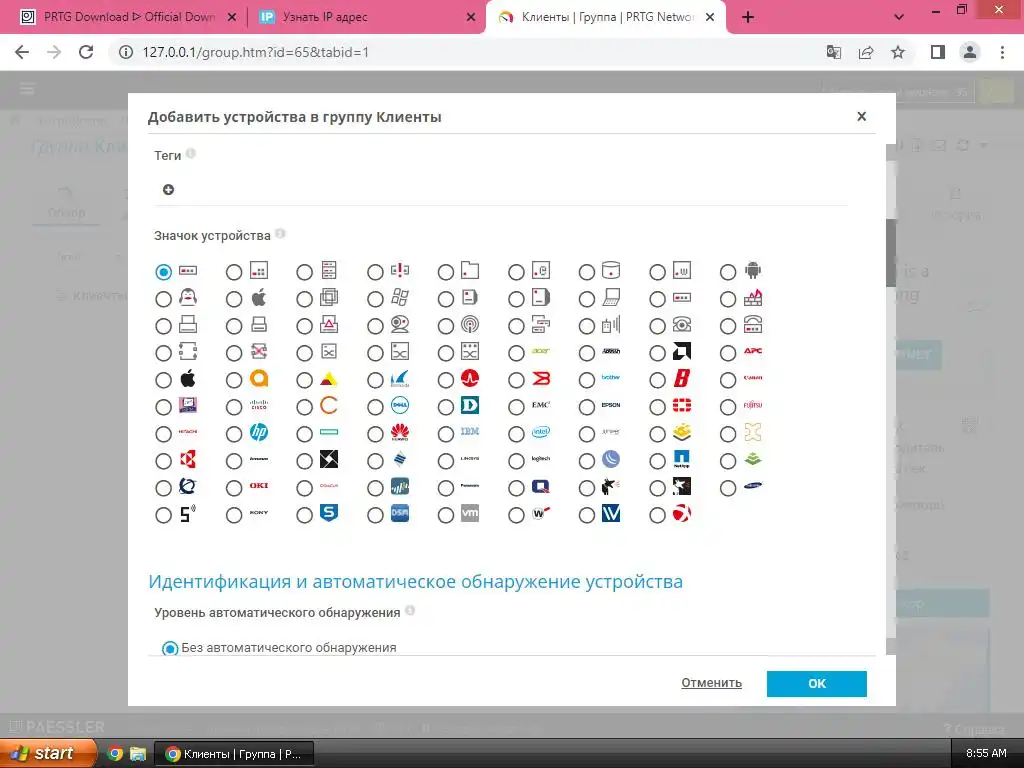Select Без автоматического обнаружения radio option
Screen dimensions: 1024x768
tap(170, 648)
